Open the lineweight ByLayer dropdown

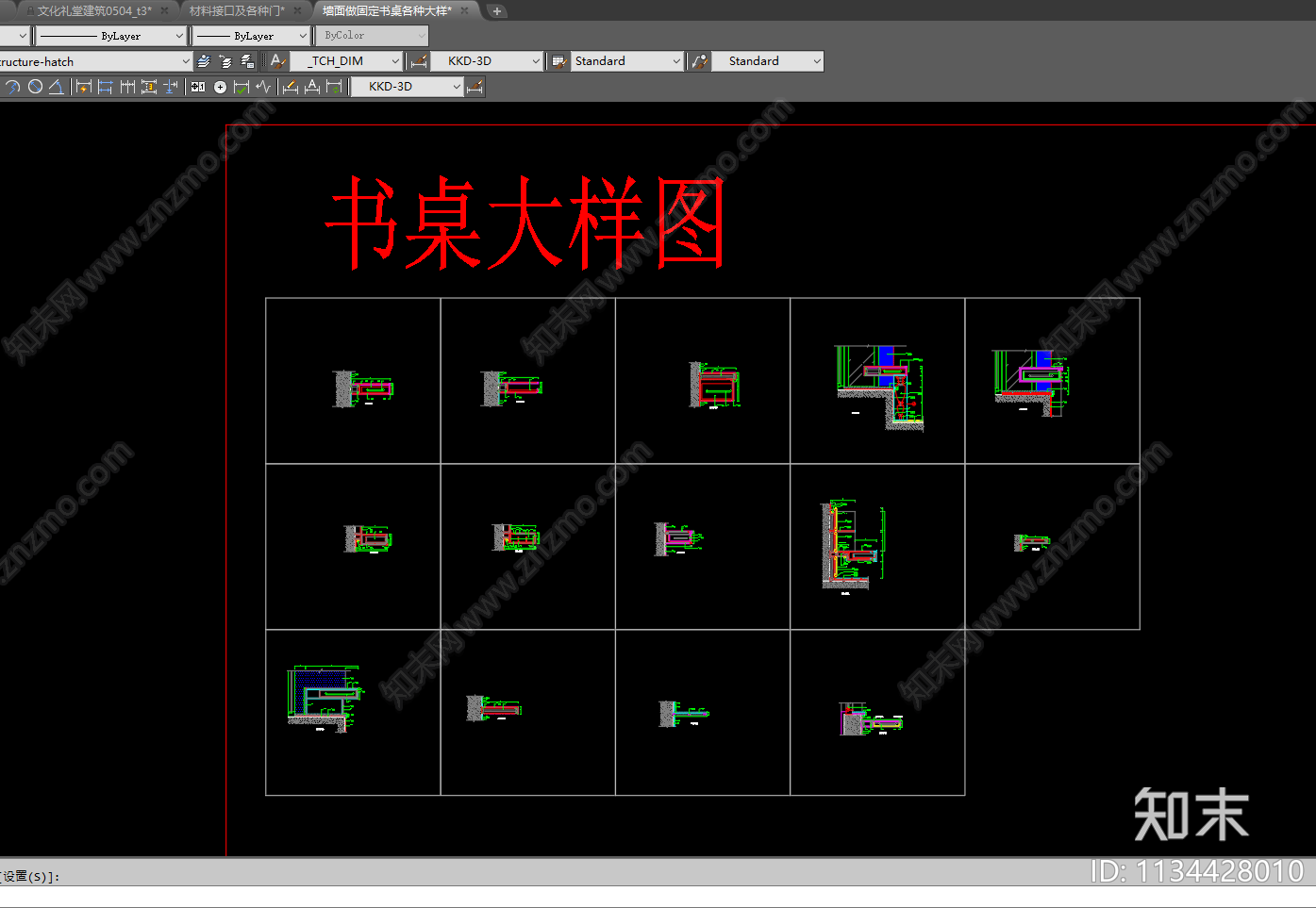[x=252, y=36]
